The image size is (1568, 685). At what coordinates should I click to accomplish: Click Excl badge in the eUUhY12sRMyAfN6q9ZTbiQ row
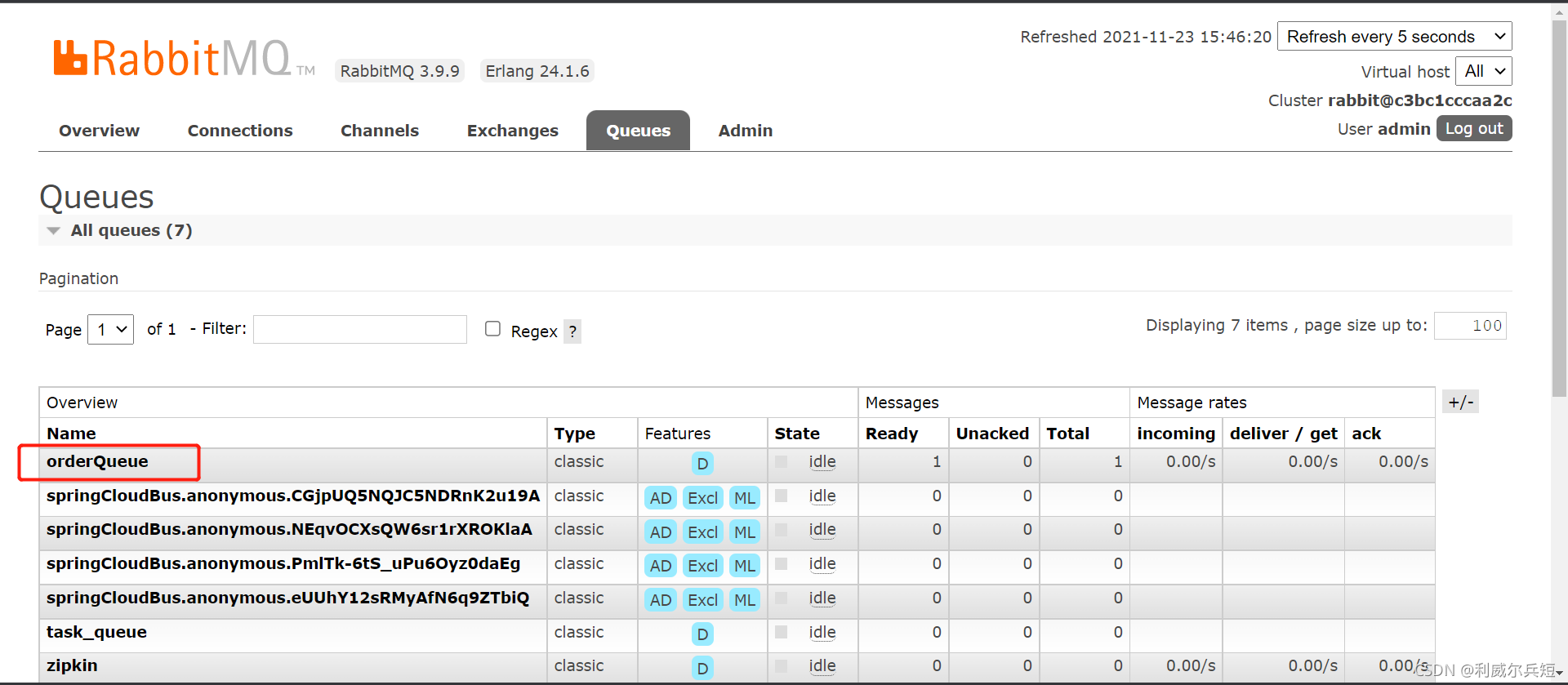pos(702,600)
